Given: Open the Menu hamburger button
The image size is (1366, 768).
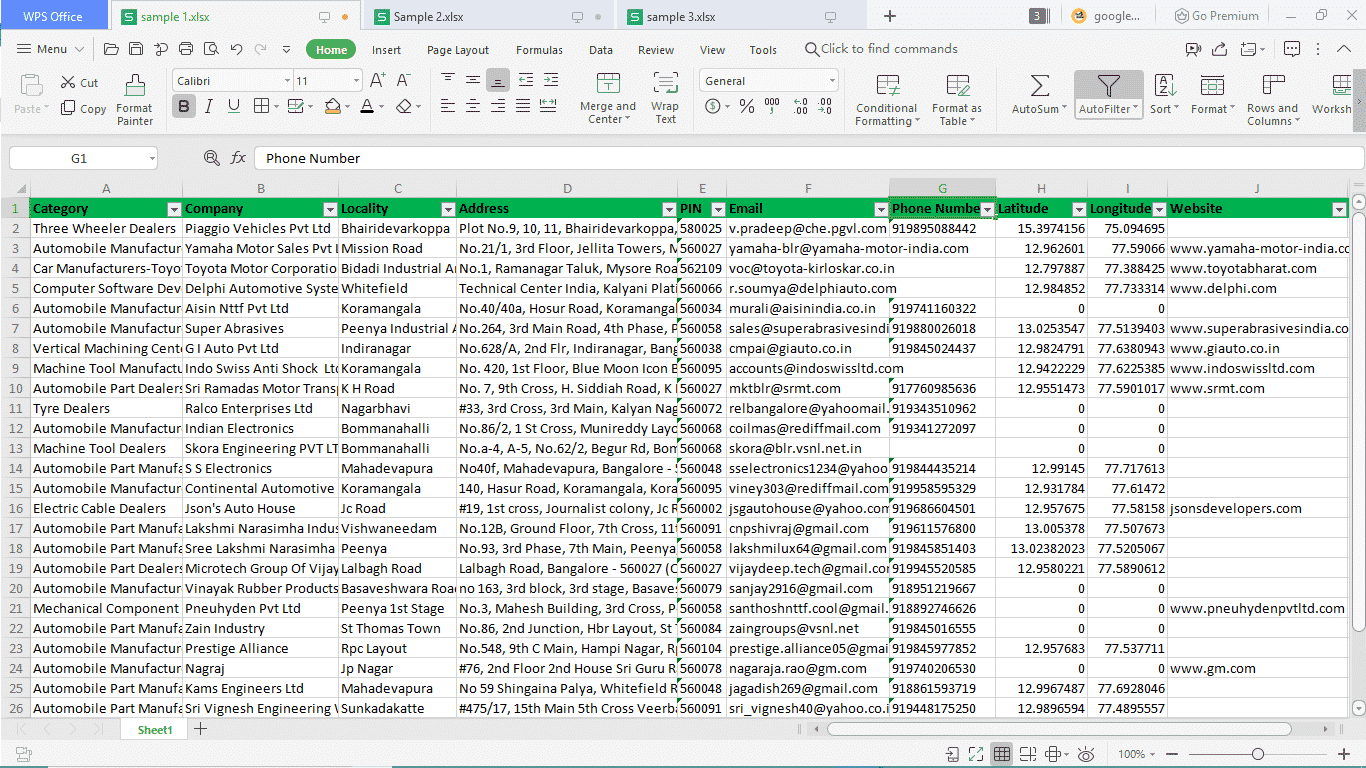Looking at the screenshot, I should click(x=50, y=49).
